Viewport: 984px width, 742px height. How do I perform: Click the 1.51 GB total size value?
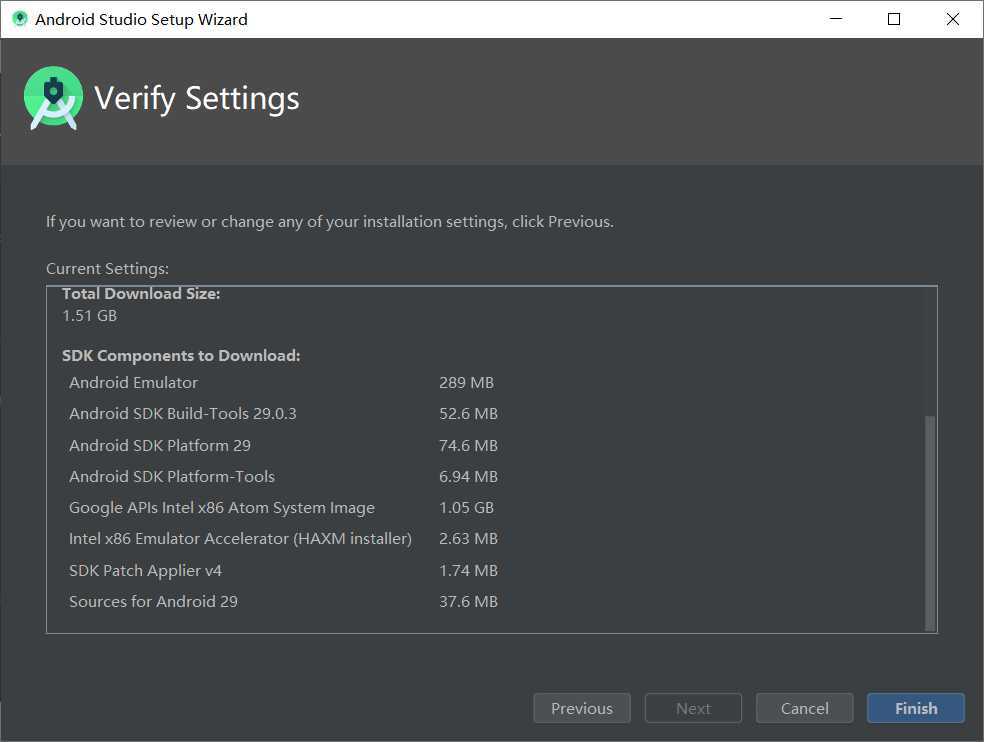tap(90, 315)
